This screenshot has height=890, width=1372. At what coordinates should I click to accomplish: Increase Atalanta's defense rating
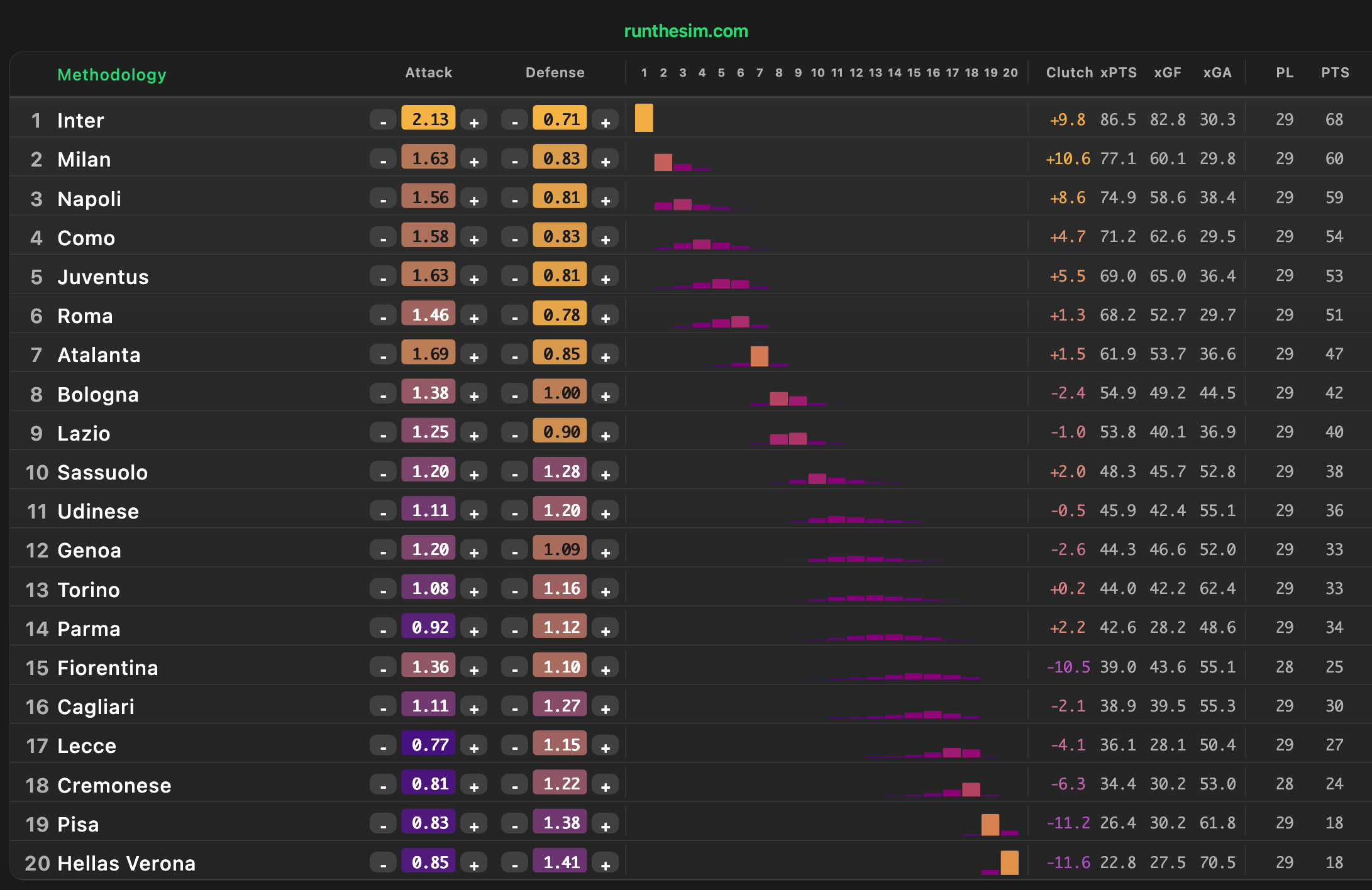(x=605, y=355)
